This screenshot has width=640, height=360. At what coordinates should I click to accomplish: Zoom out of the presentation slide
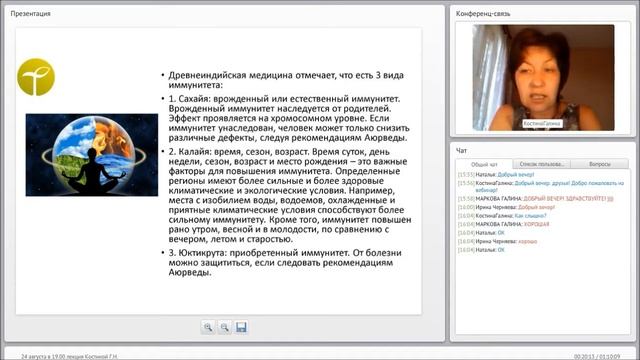[x=224, y=327]
